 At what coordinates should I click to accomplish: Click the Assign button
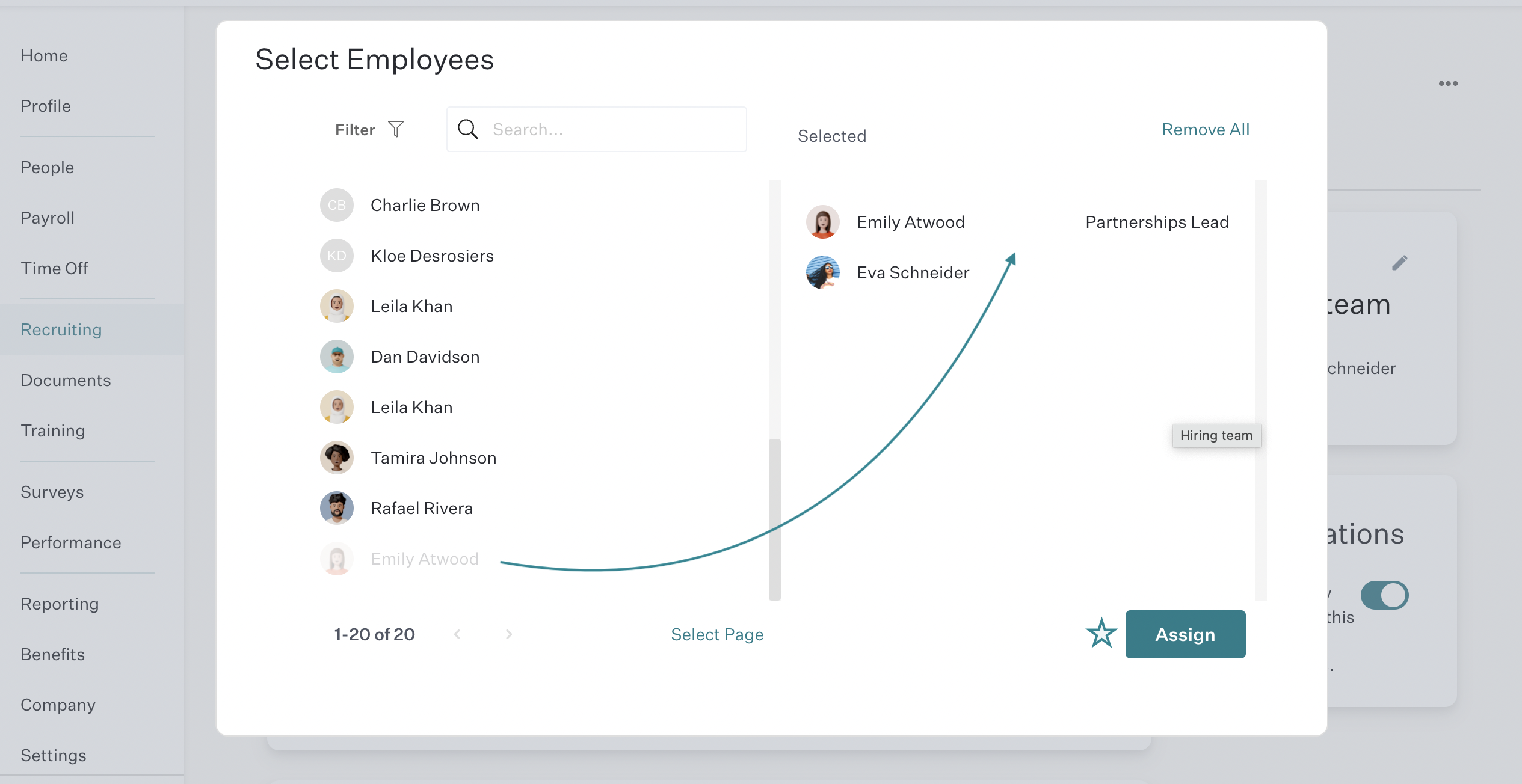coord(1185,634)
